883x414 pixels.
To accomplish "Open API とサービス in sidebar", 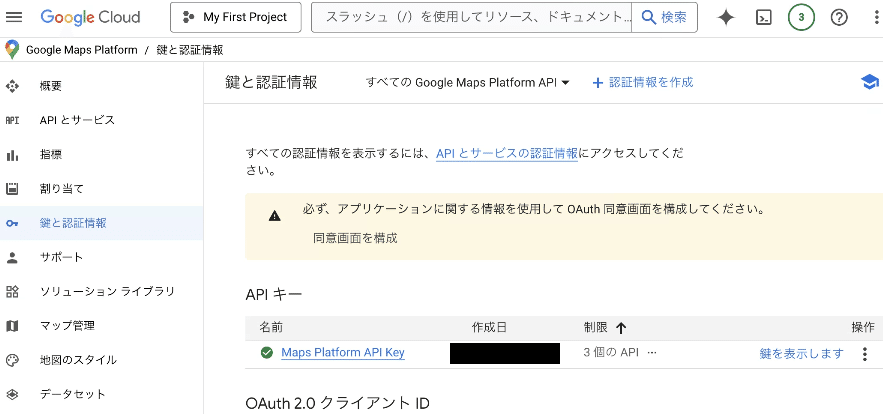I will coord(76,120).
